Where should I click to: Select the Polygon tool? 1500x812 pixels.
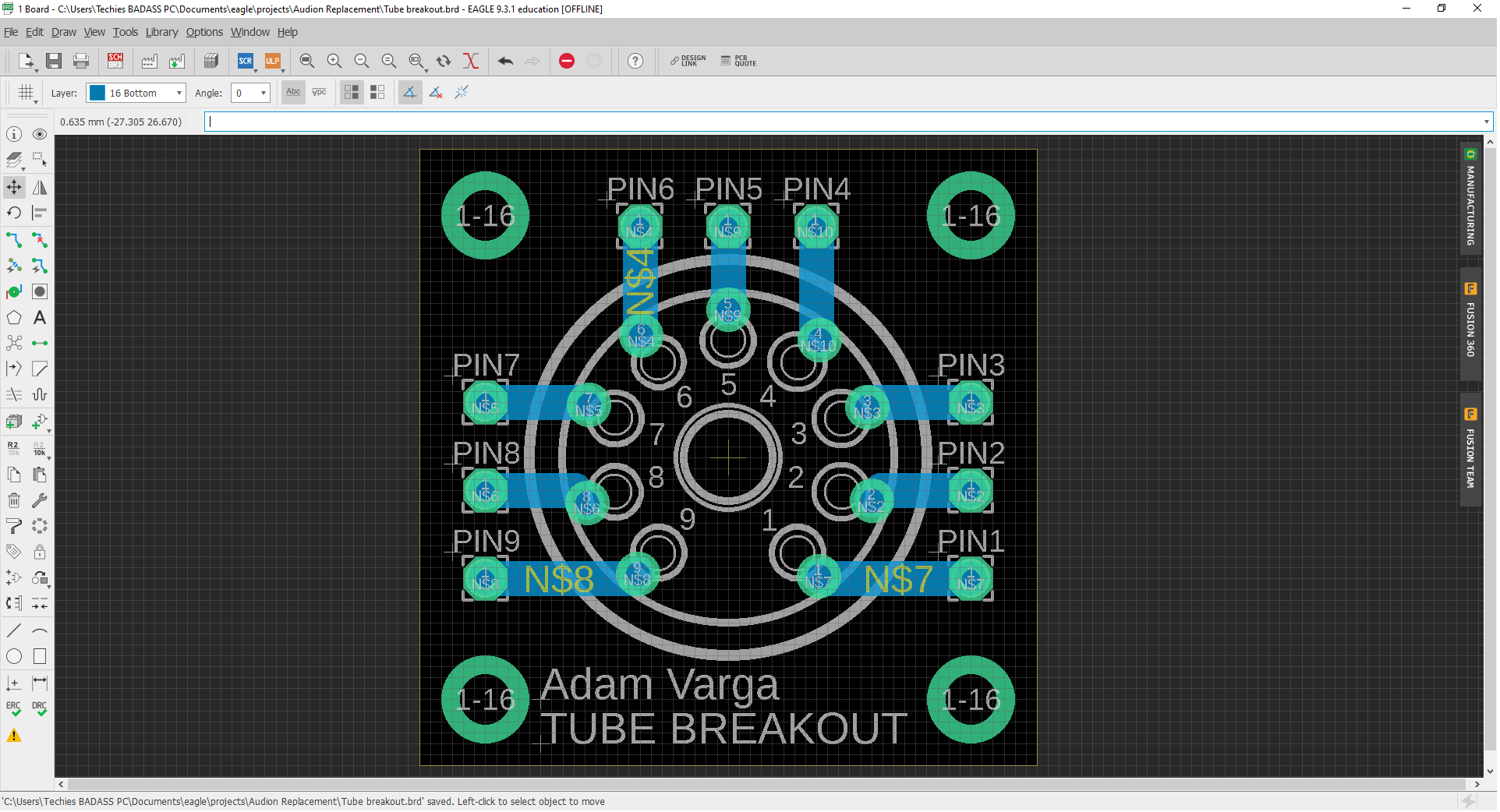[x=14, y=317]
